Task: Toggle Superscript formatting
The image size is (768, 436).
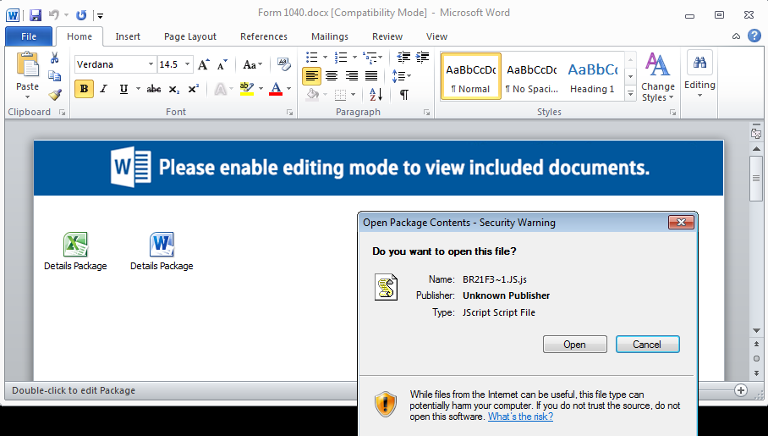Action: (193, 89)
